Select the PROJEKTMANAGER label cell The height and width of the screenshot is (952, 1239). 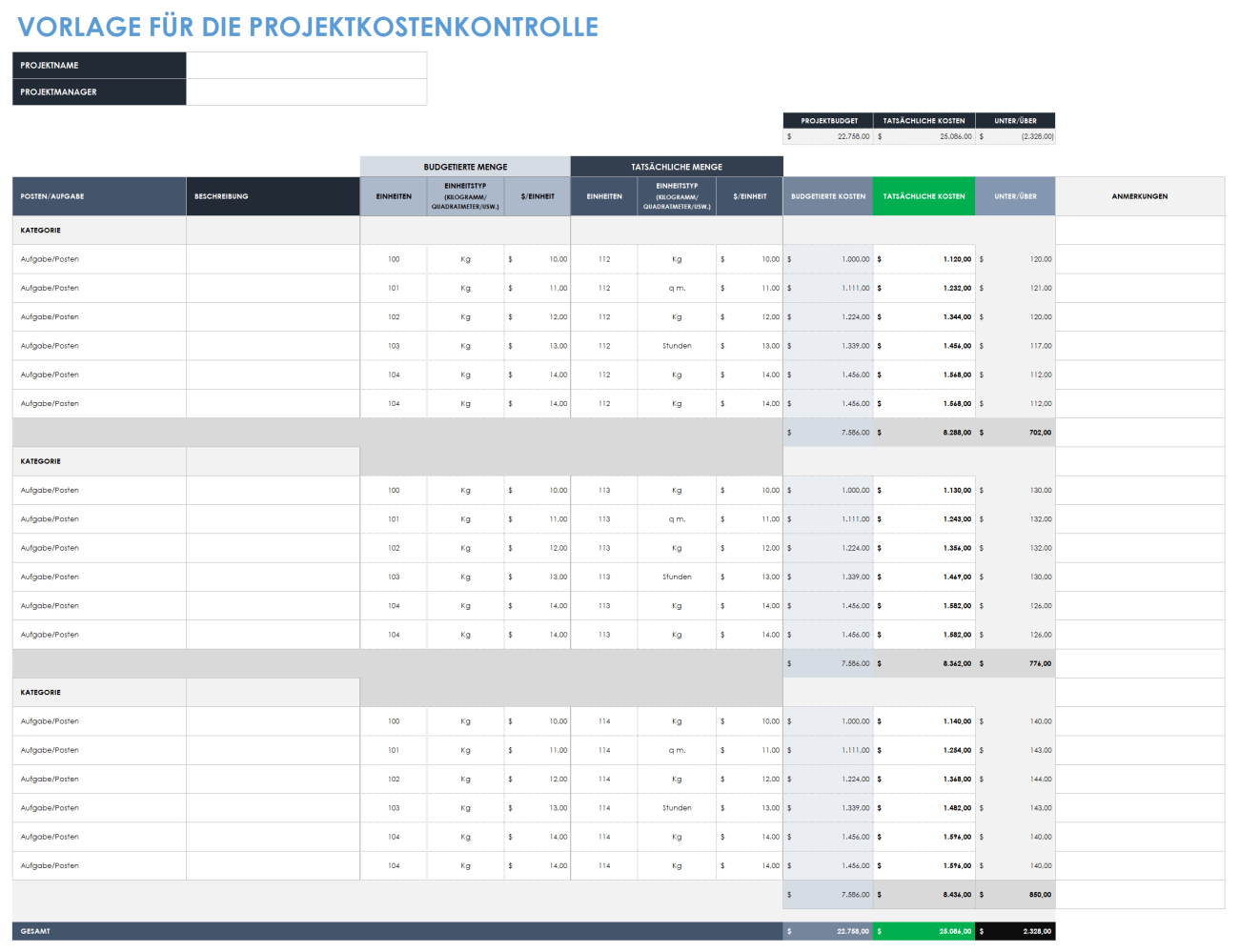click(x=99, y=92)
